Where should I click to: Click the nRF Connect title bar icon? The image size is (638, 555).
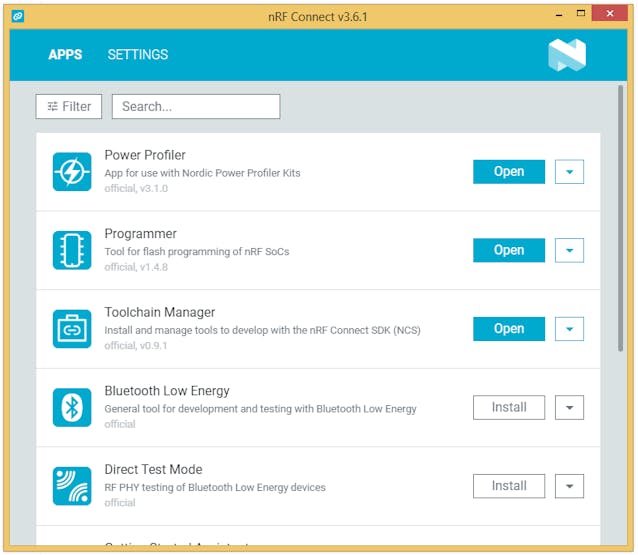tap(17, 16)
